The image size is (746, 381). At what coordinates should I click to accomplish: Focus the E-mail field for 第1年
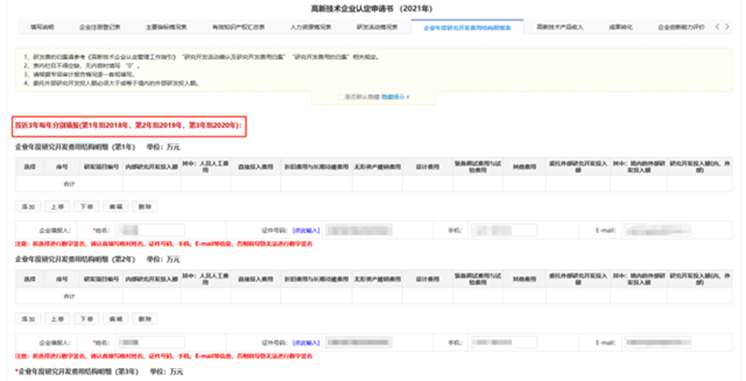(658, 230)
